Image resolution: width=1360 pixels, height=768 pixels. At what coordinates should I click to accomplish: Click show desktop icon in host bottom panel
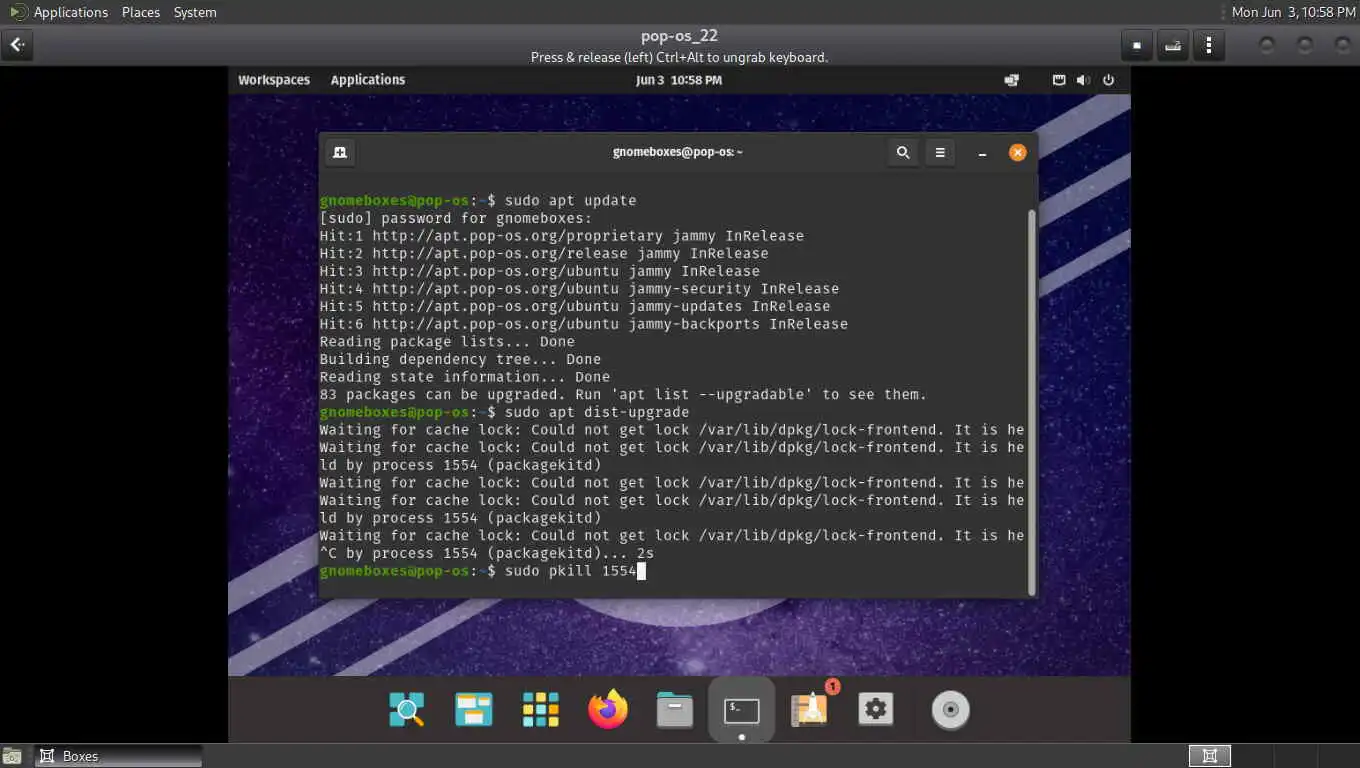[x=12, y=756]
